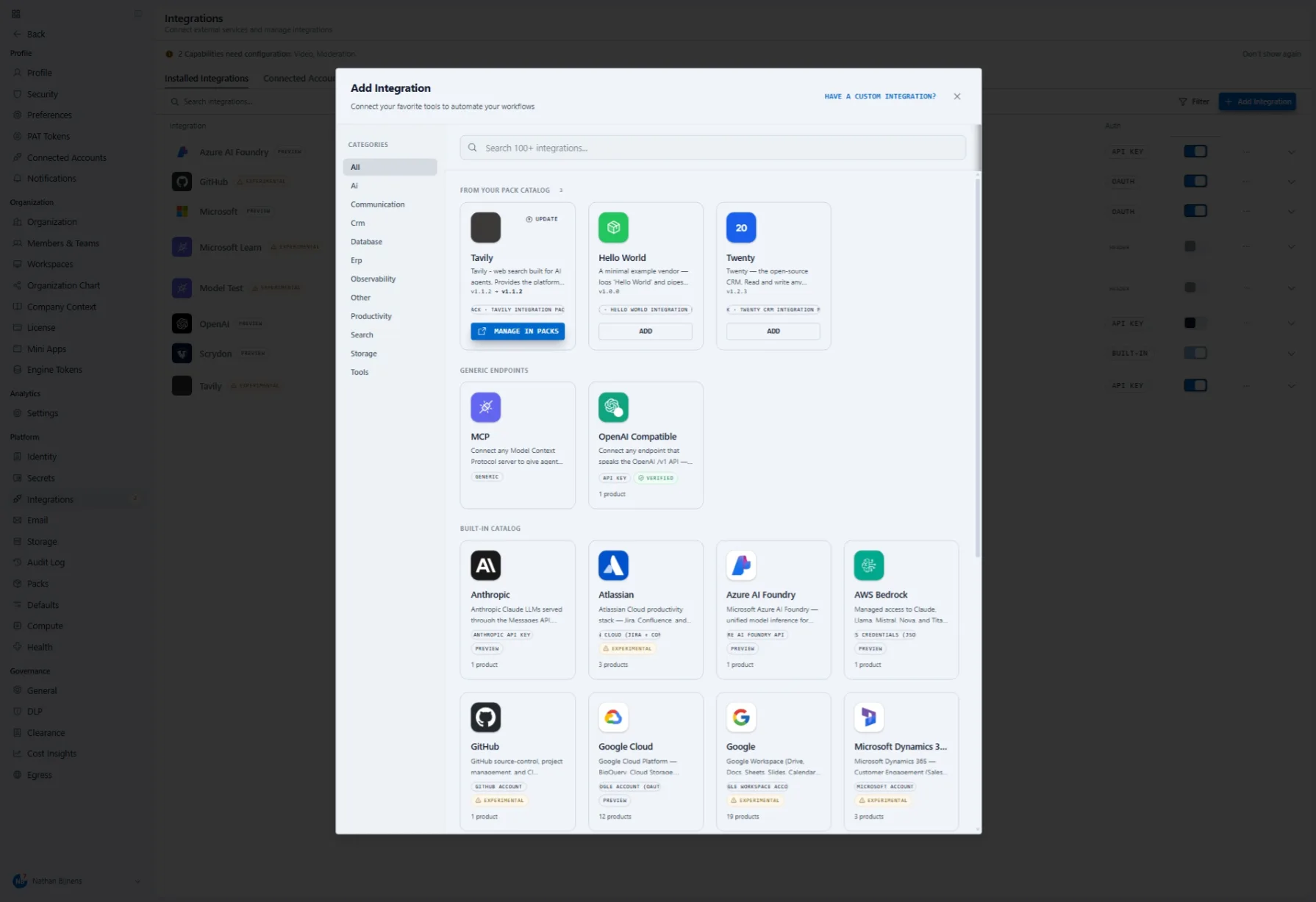This screenshot has width=1316, height=902.
Task: Toggle the Microsoft Learn integration switch
Action: click(x=1195, y=247)
